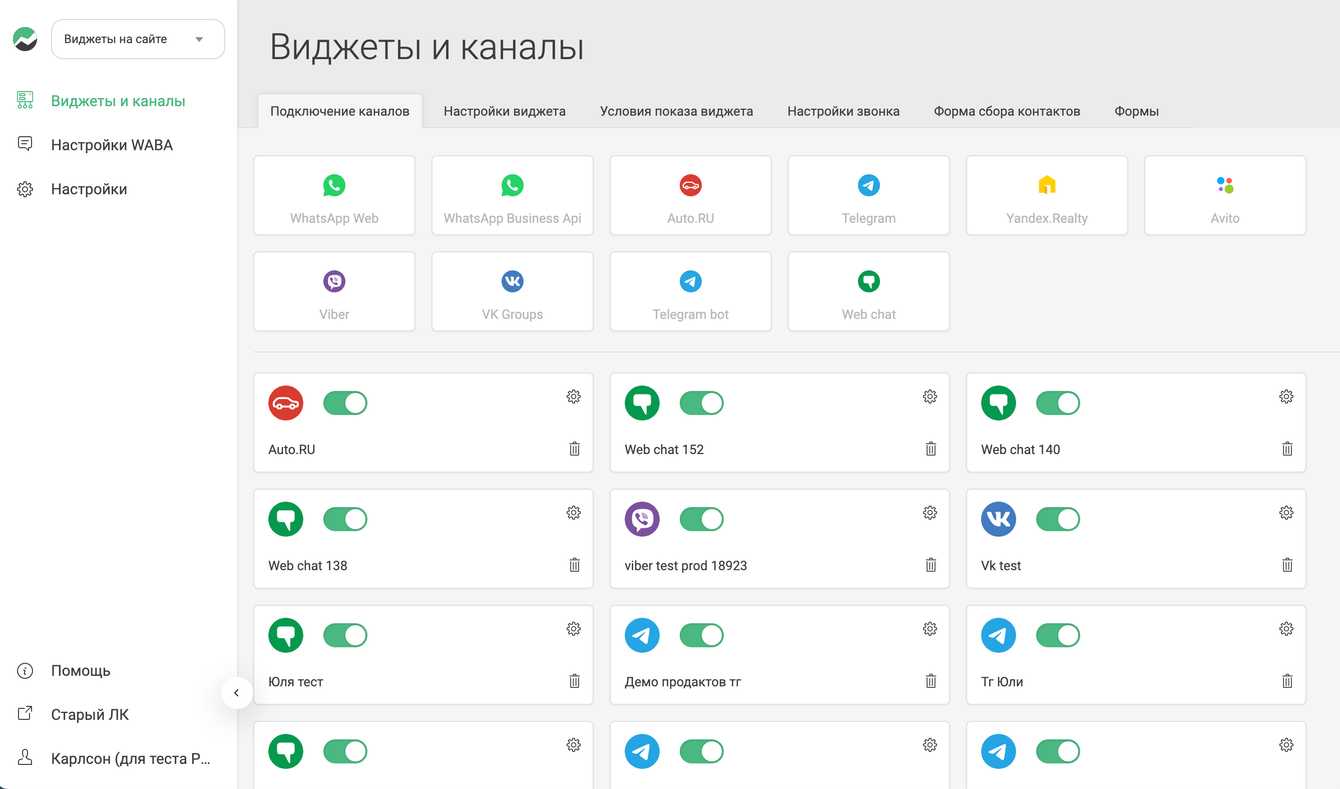Image resolution: width=1340 pixels, height=789 pixels.
Task: Delete the Web chat 140 channel
Action: [x=1287, y=449]
